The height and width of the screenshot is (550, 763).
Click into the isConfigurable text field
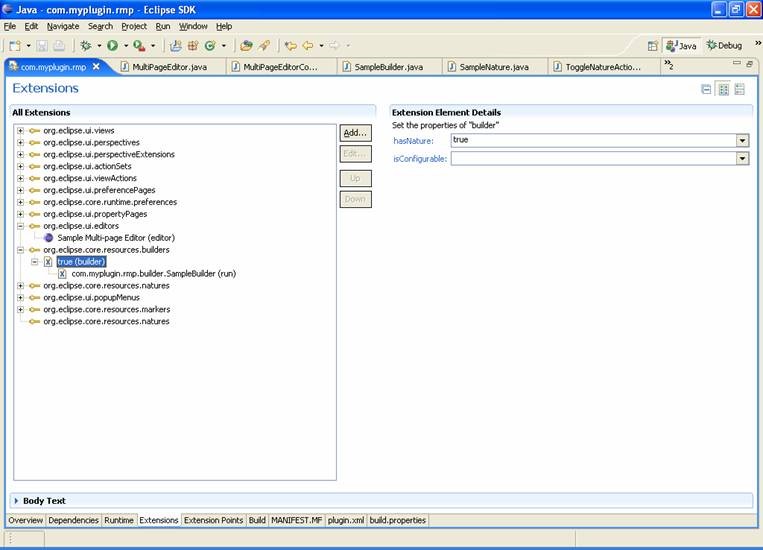pyautogui.click(x=593, y=159)
